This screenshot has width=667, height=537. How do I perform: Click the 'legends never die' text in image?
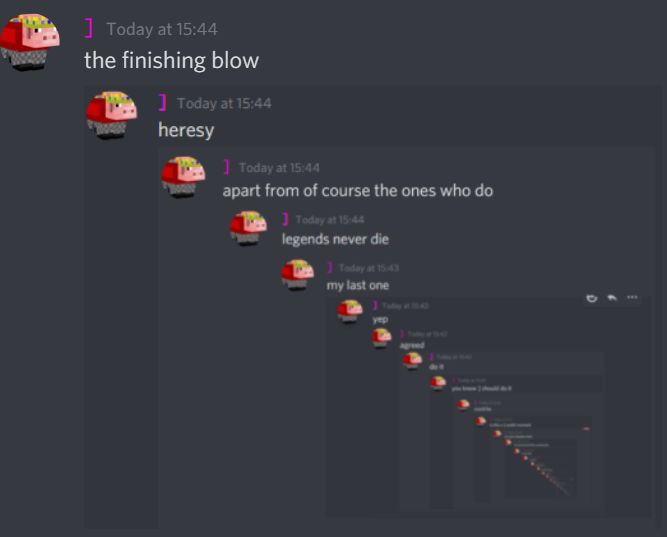pyautogui.click(x=335, y=239)
